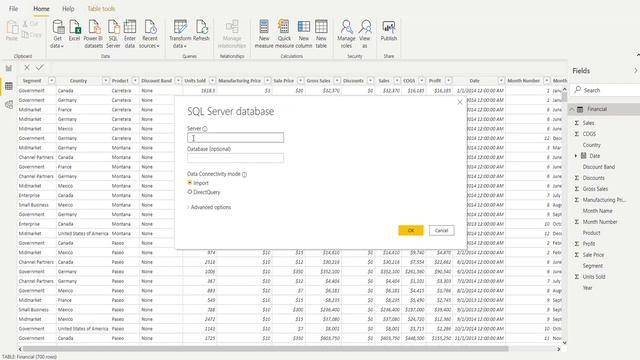Click the Excel import icon

(74, 31)
